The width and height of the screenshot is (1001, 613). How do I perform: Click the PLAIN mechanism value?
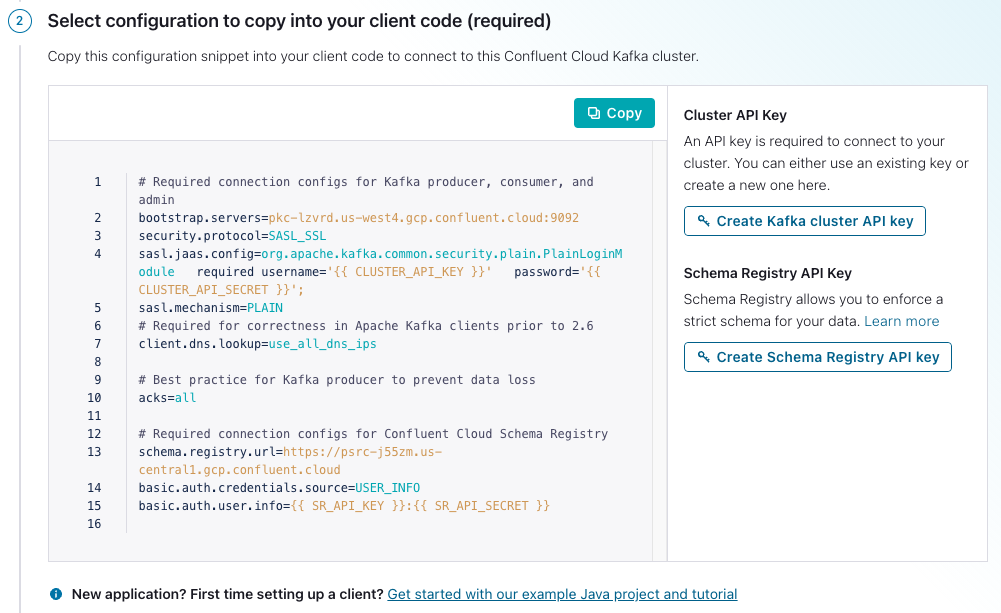[x=264, y=308]
